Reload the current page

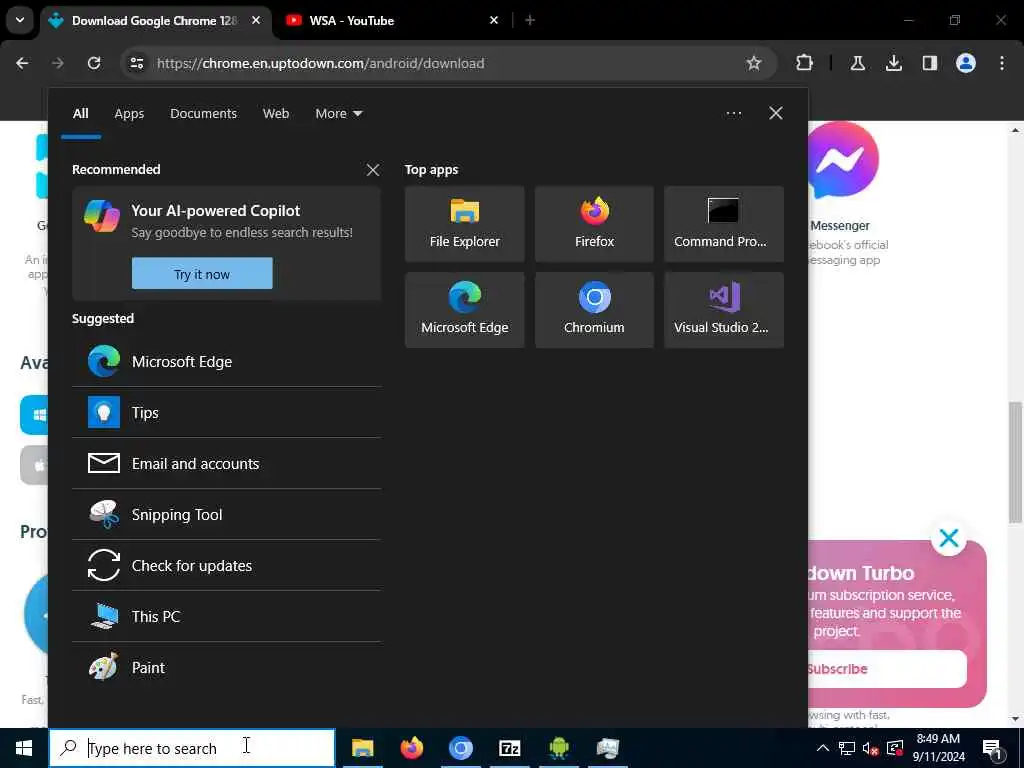[x=94, y=63]
